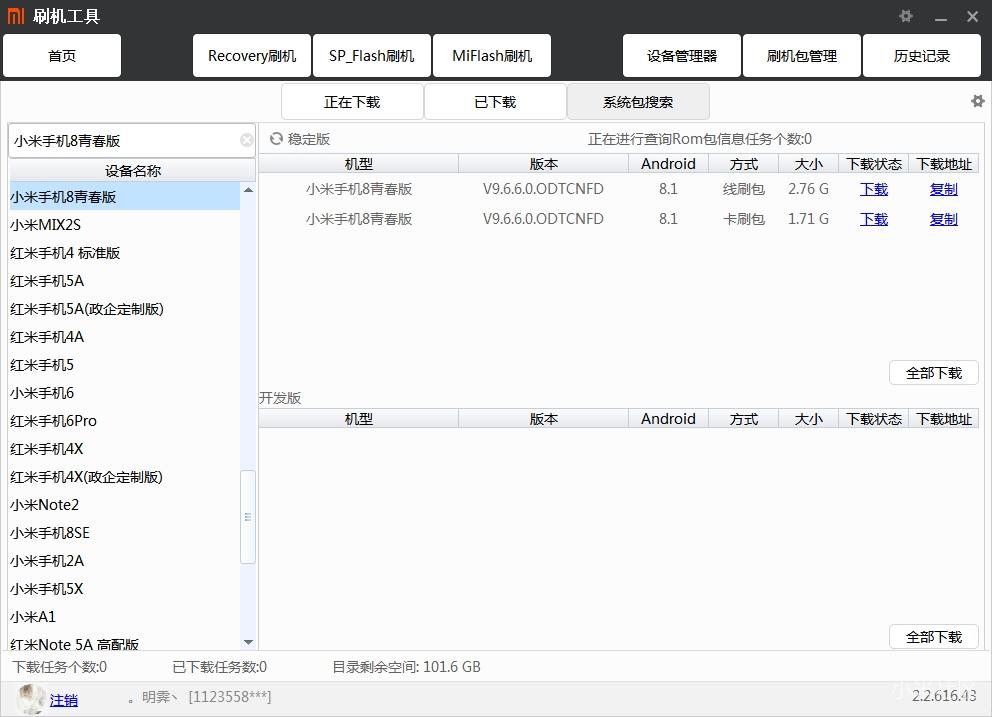This screenshot has height=717, width=992.
Task: Click stable table 版本 column header
Action: (543, 164)
